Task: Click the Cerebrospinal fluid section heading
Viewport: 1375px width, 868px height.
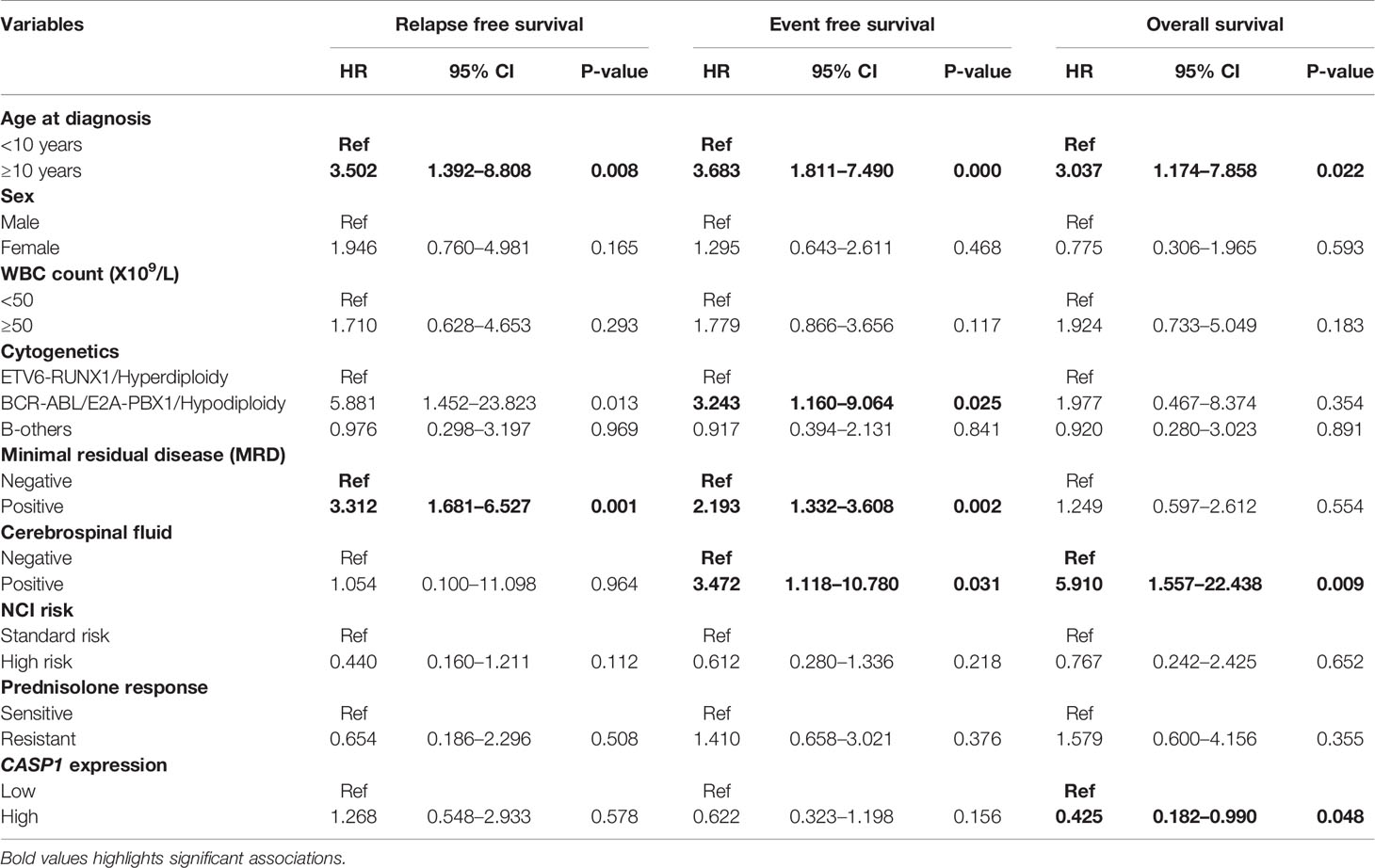Action: click(x=87, y=533)
